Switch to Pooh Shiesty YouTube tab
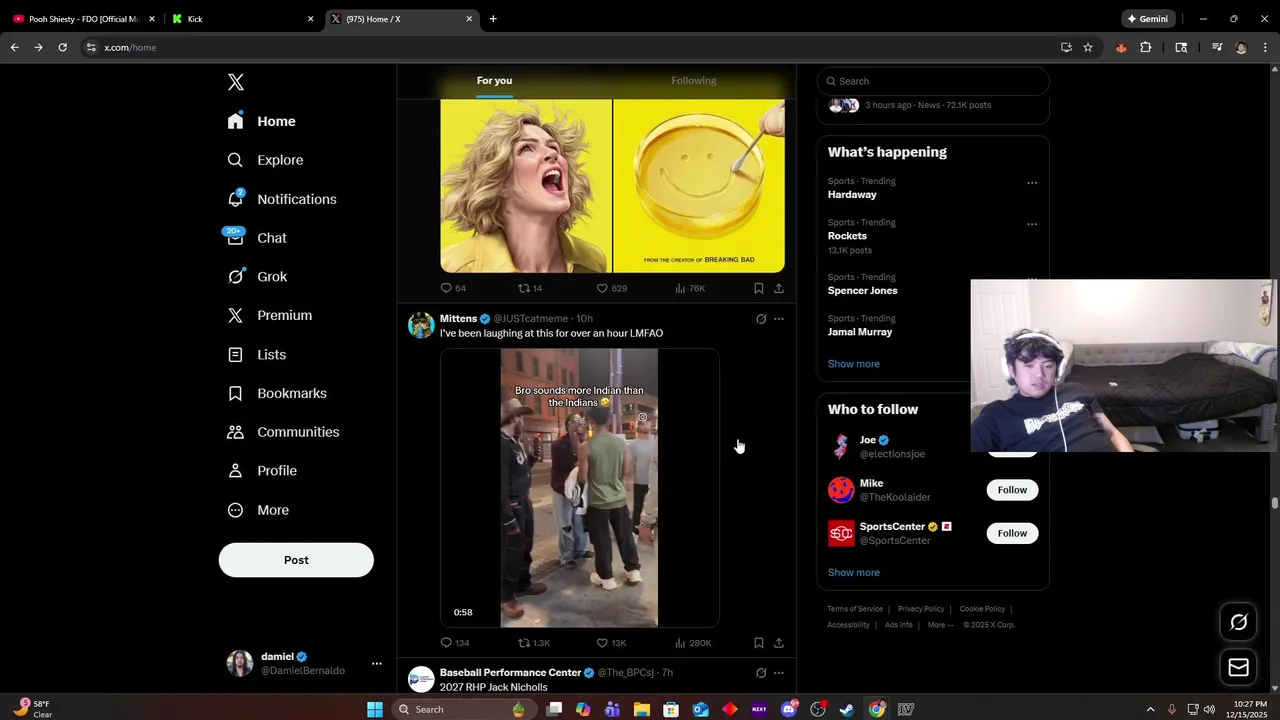 point(84,18)
